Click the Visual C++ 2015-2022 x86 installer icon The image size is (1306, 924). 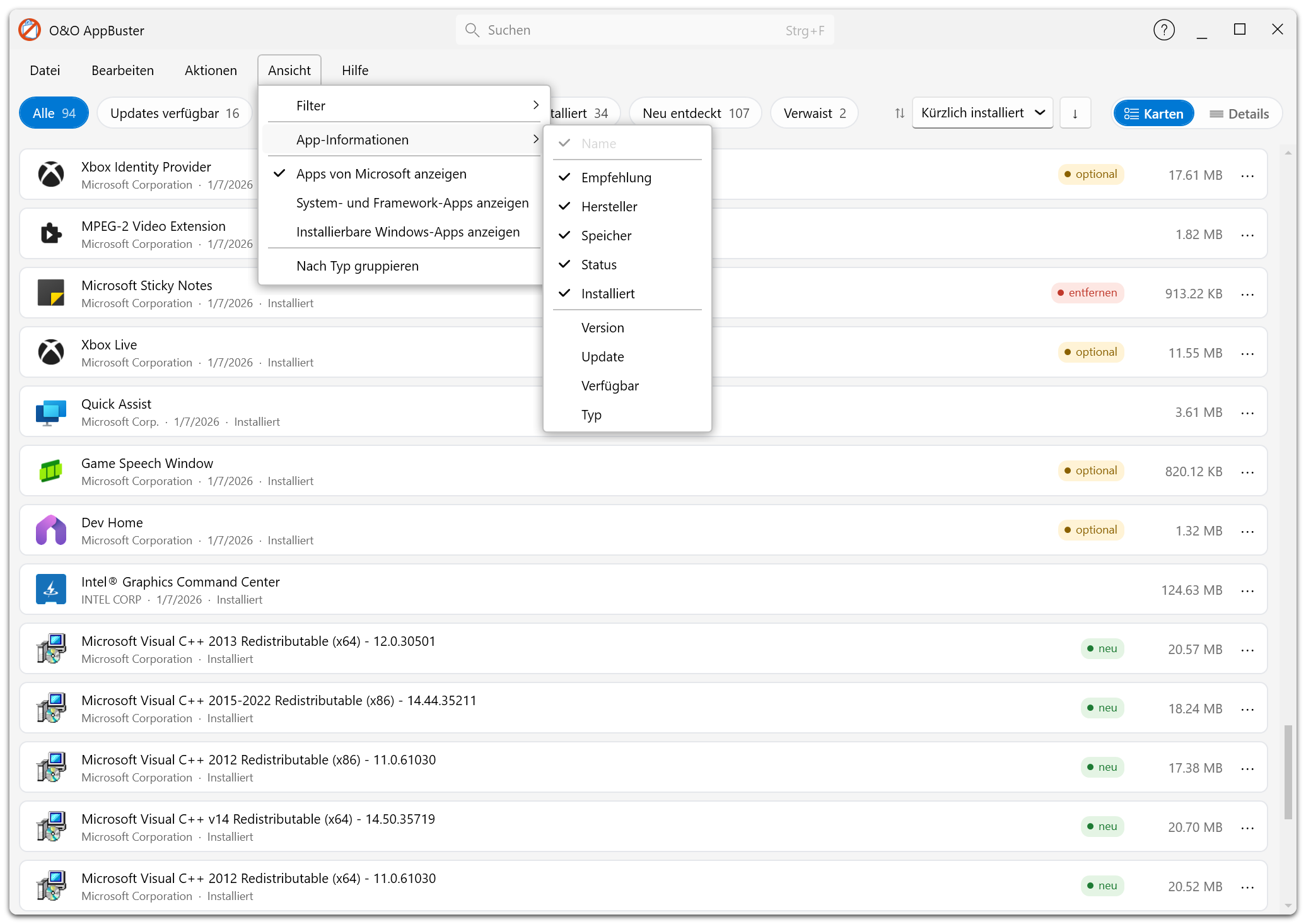click(51, 708)
